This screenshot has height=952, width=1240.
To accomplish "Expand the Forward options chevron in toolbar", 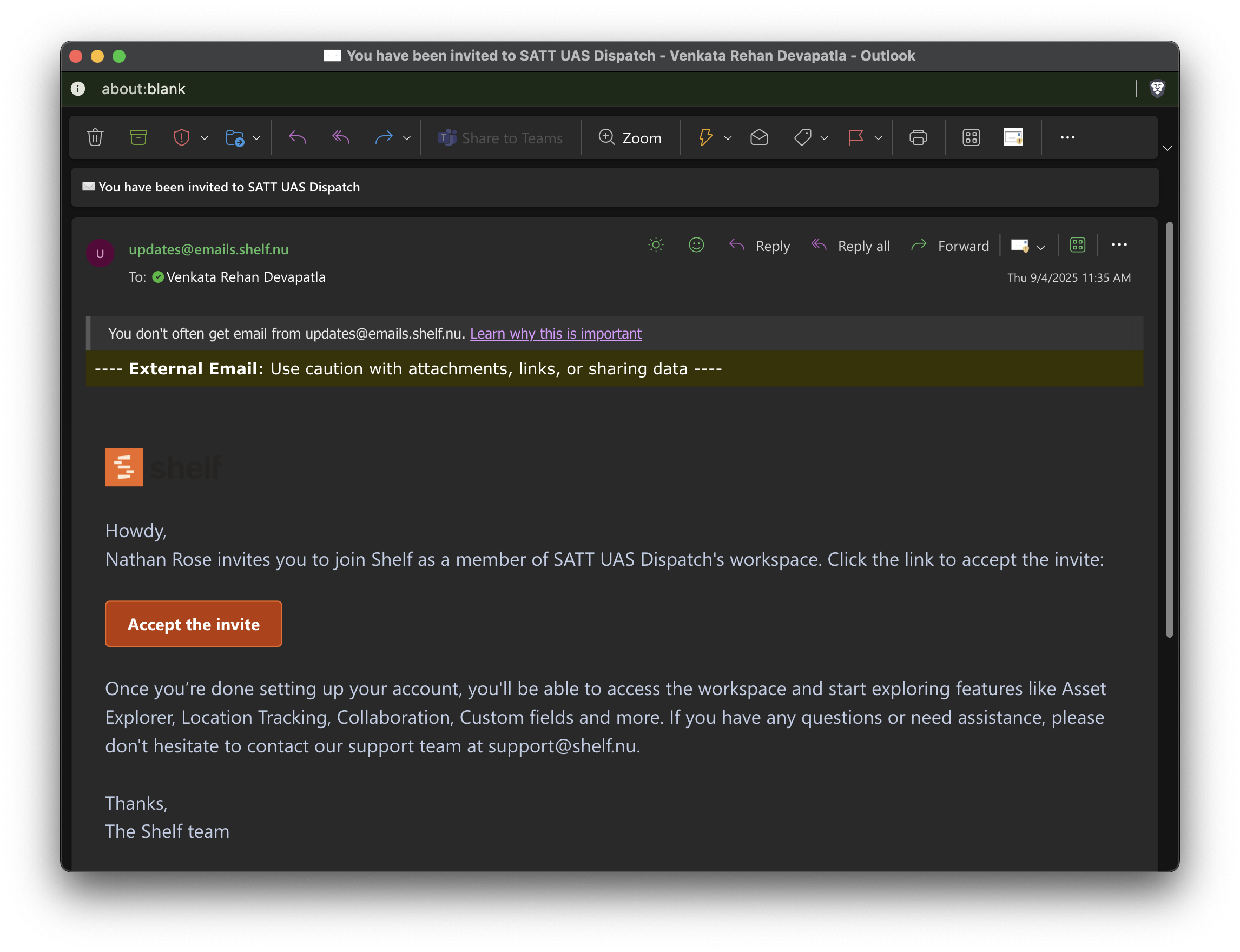I will [x=407, y=137].
